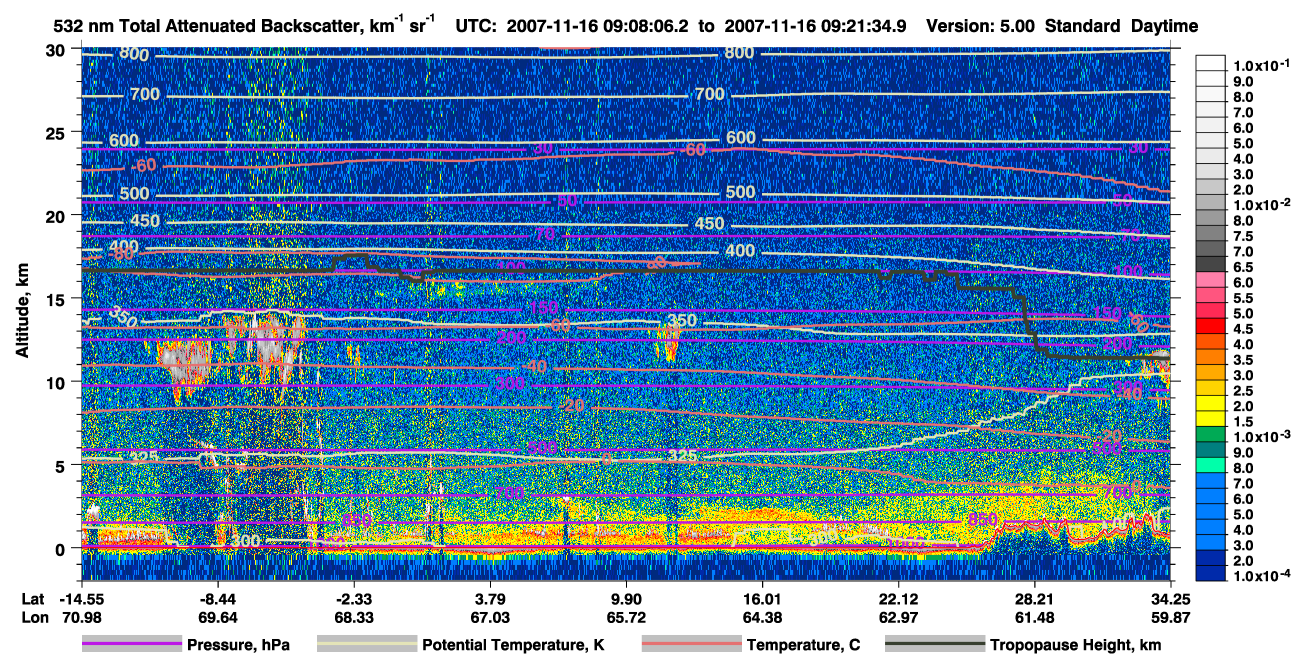Screen dimensions: 1300x667
Task: Click the 'Lat' row label
Action: pyautogui.click(x=31, y=598)
